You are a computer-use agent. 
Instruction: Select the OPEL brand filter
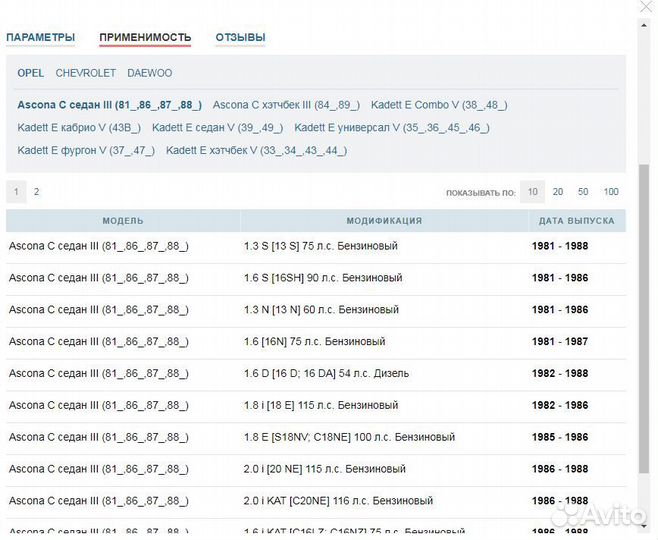[30, 73]
